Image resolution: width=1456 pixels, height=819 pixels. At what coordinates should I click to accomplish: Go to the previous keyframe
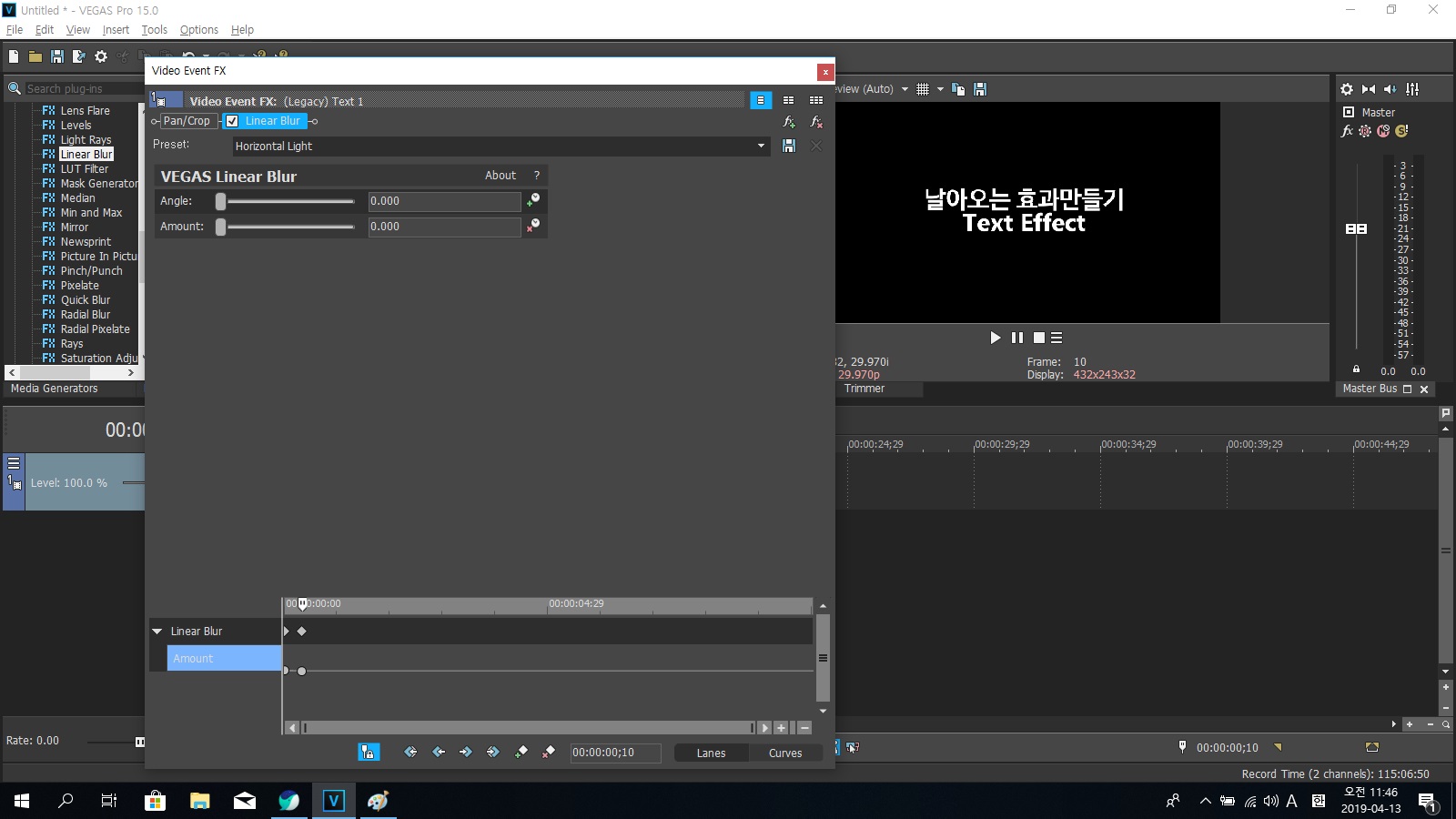pos(439,752)
